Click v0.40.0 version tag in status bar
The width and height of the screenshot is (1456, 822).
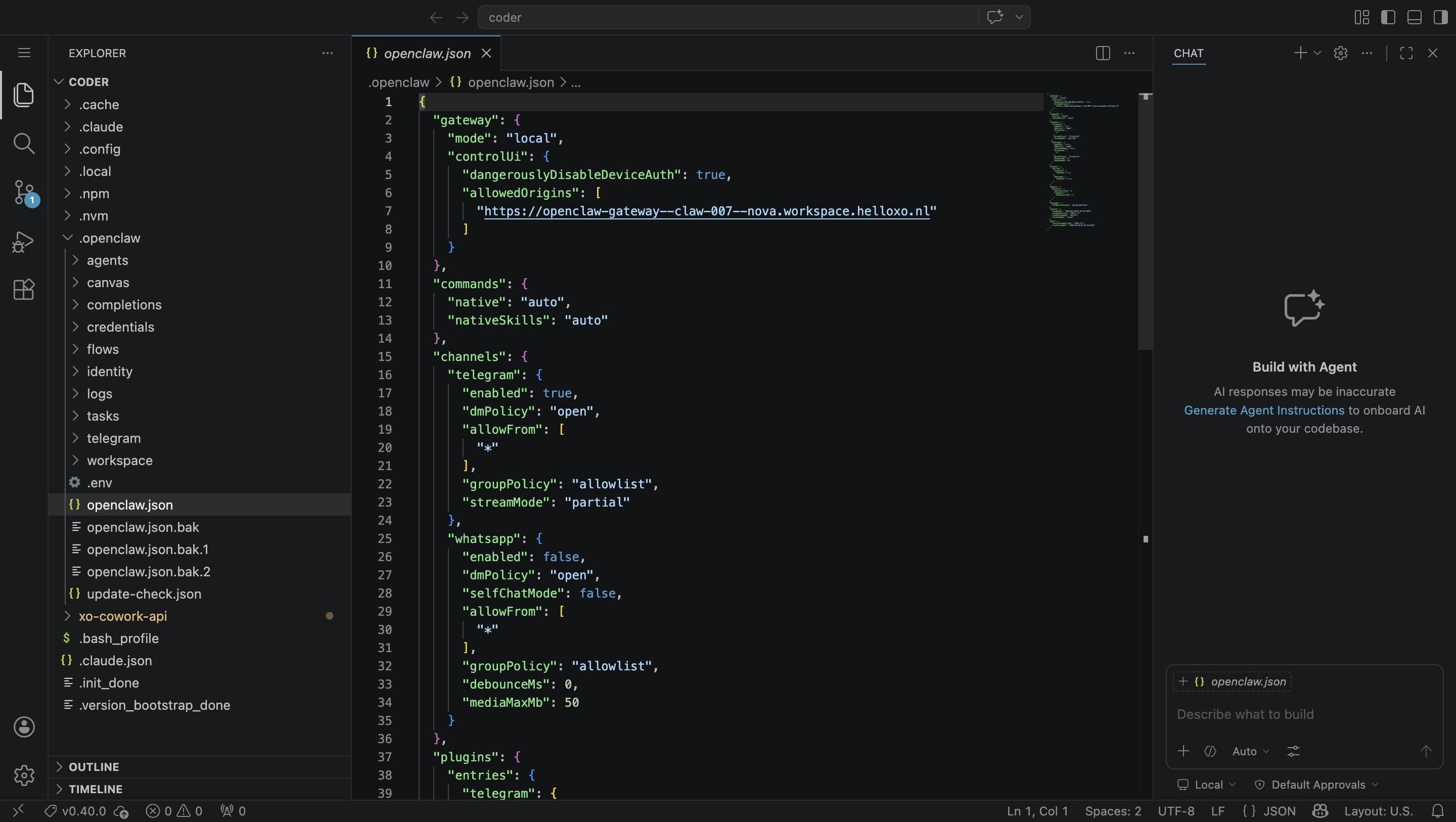pyautogui.click(x=76, y=811)
